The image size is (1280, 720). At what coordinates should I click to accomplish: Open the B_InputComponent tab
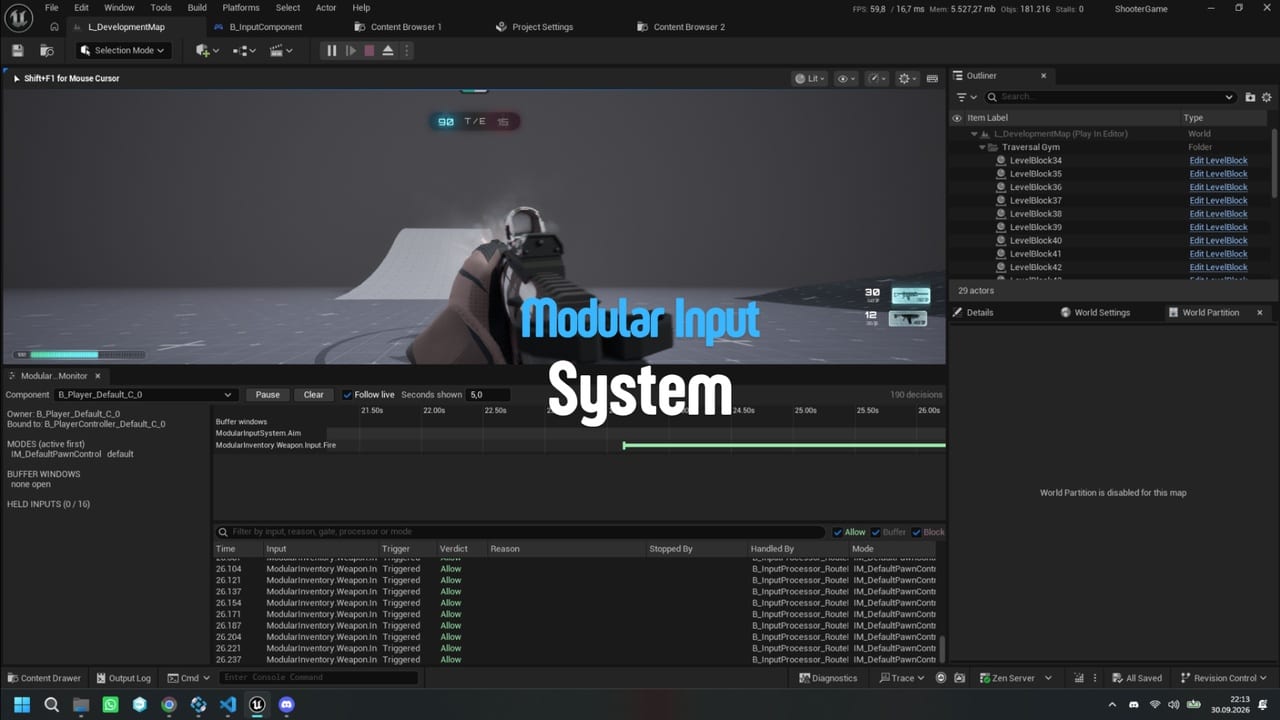(264, 27)
